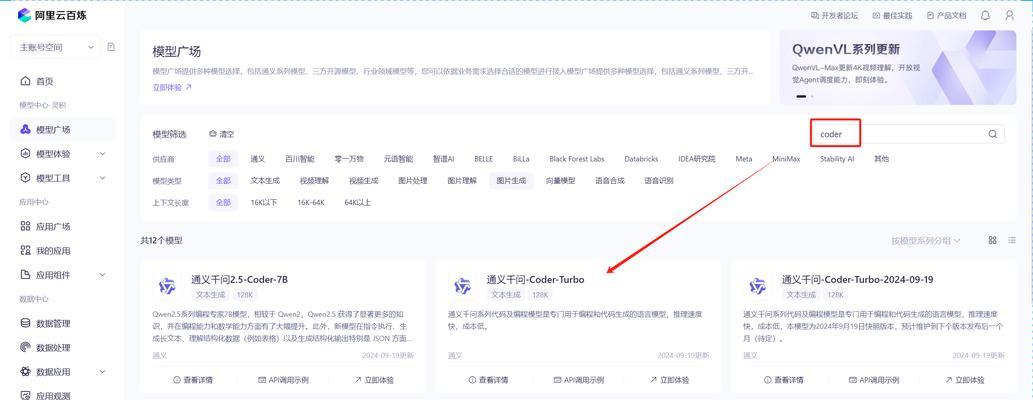Select the 语音识别 model type filter
The image size is (1033, 400).
click(659, 181)
